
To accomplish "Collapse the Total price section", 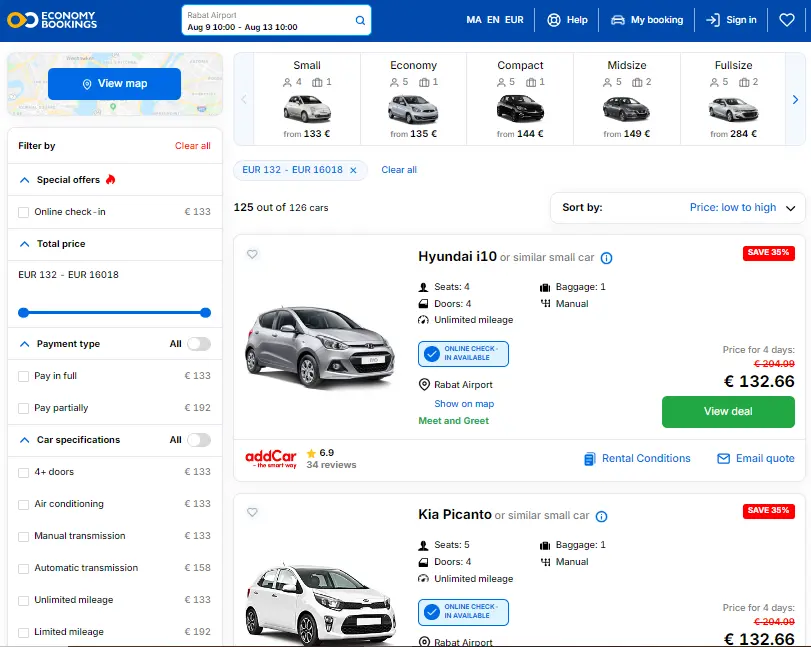I will [24, 244].
